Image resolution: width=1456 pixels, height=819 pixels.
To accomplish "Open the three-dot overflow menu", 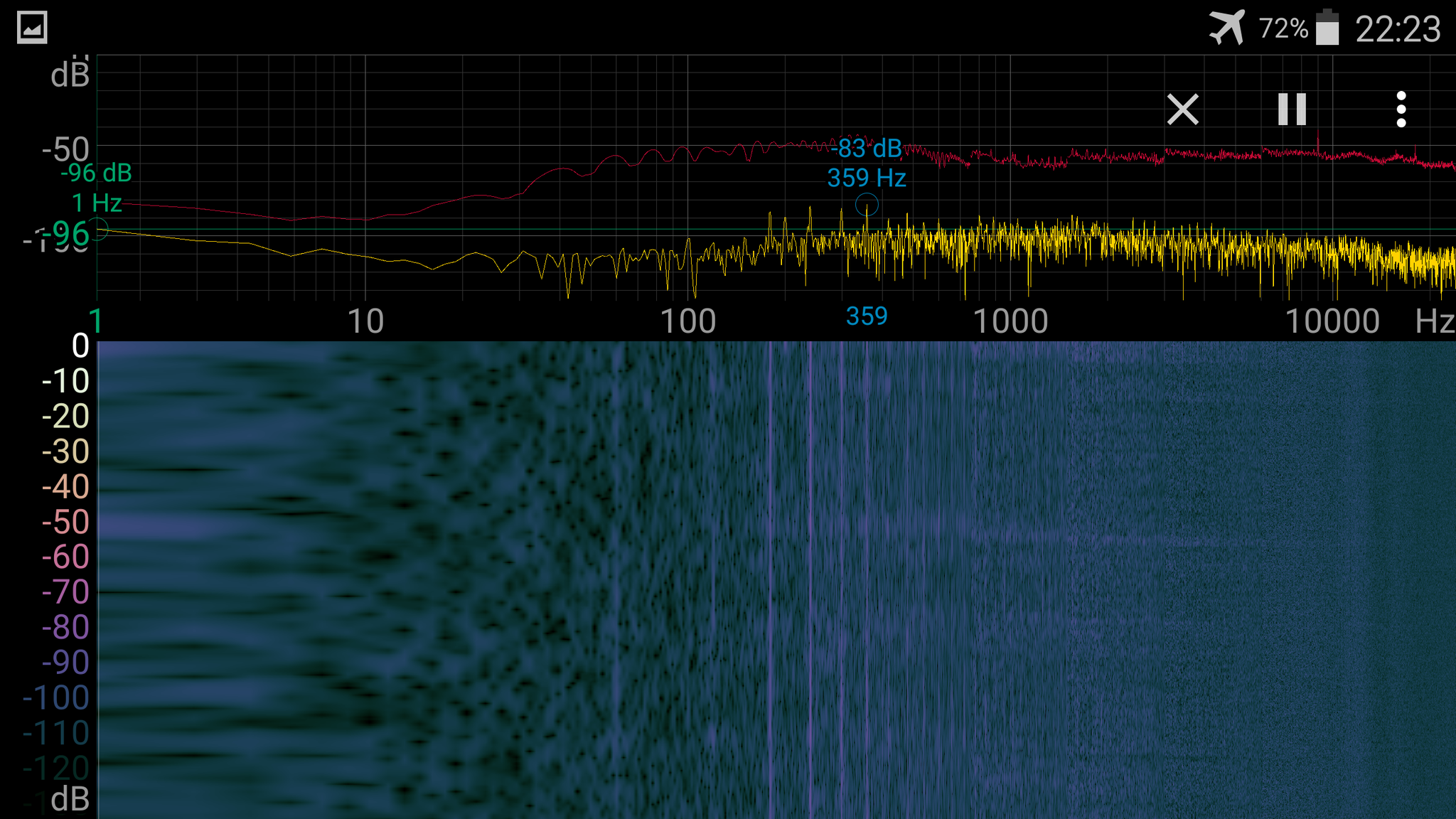I will click(1401, 109).
